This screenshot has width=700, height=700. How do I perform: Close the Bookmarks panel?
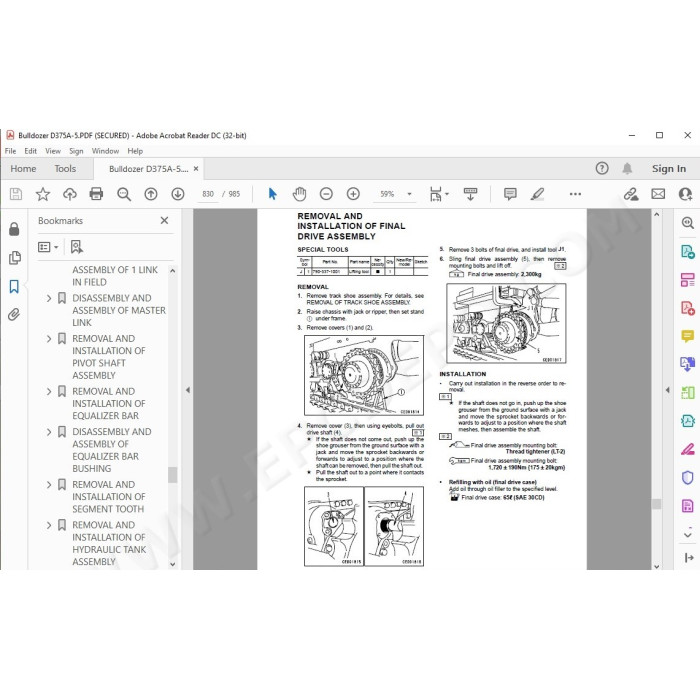[x=164, y=220]
